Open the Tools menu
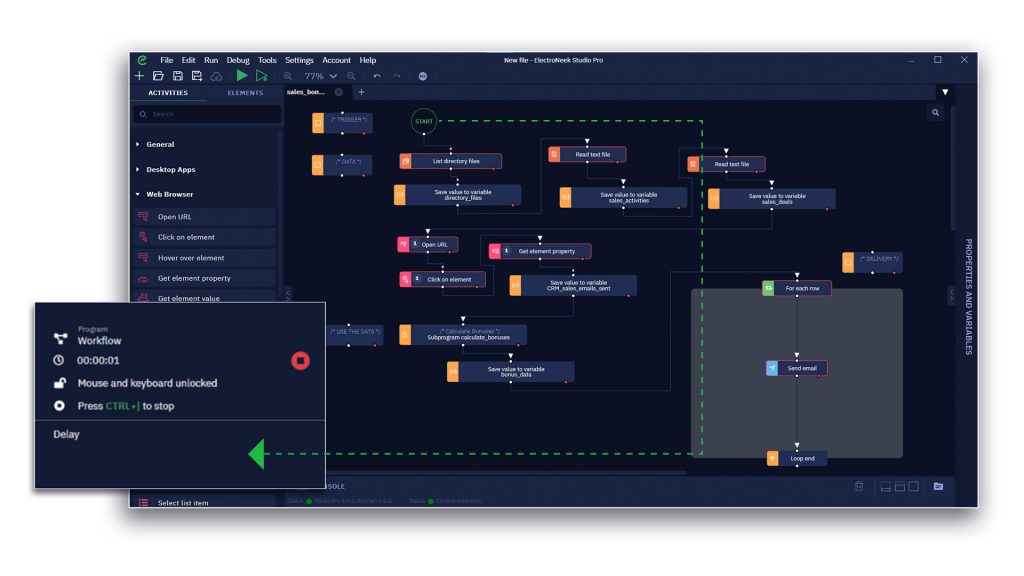The height and width of the screenshot is (576, 1024). (267, 60)
